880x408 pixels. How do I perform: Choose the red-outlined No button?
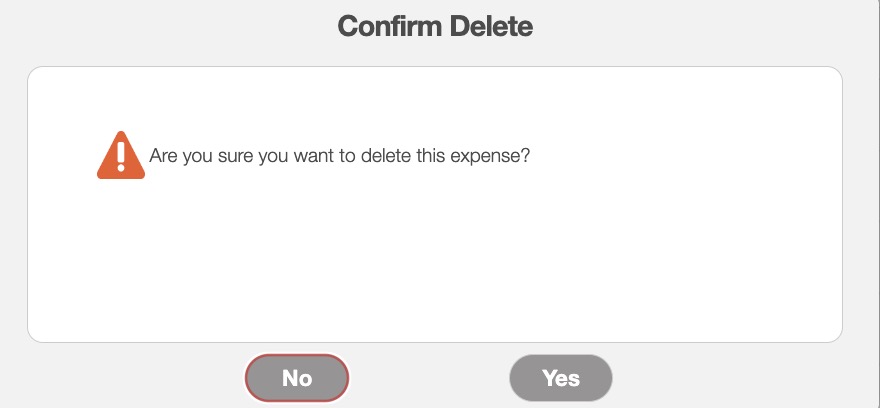tap(297, 378)
